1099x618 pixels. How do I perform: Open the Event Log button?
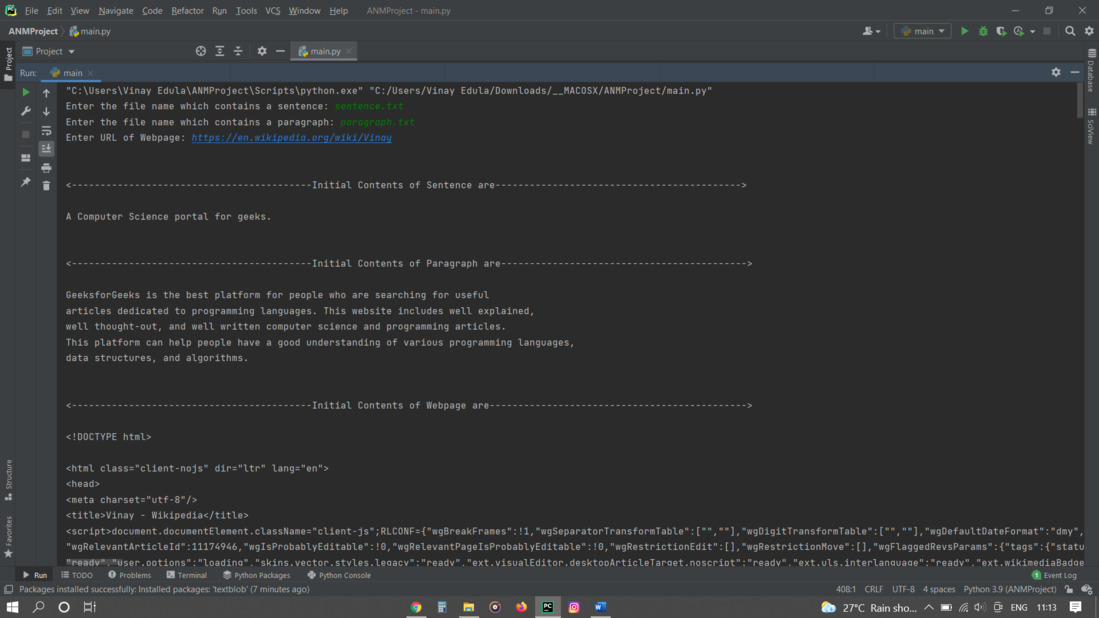[1054, 575]
